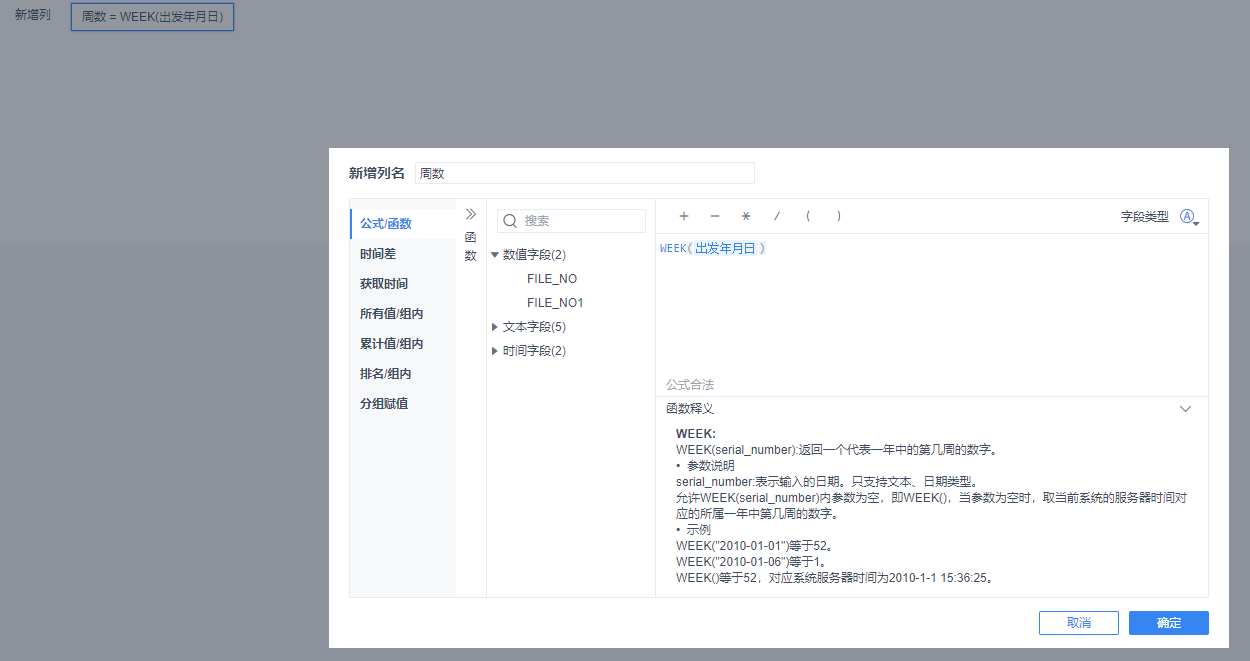Insert the multiply asterisk operator
The height and width of the screenshot is (661, 1250).
(746, 216)
